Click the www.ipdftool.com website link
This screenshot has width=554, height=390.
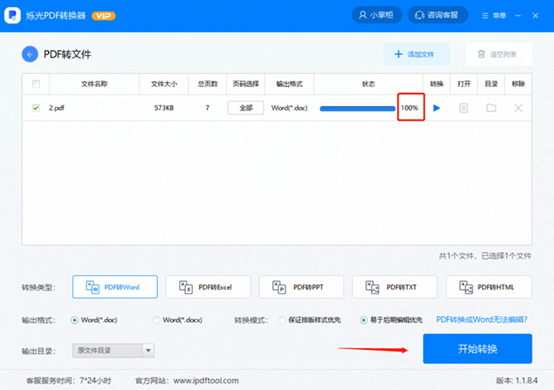pyautogui.click(x=206, y=380)
